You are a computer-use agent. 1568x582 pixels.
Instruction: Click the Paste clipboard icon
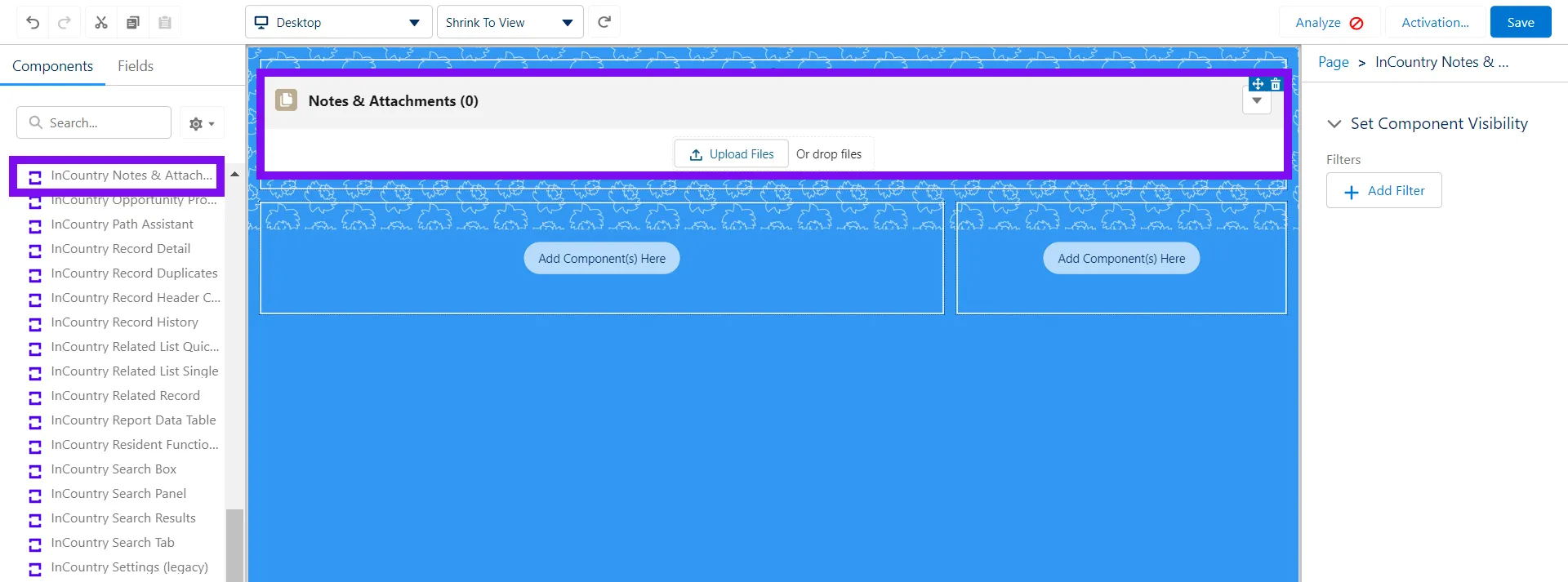pyautogui.click(x=165, y=23)
